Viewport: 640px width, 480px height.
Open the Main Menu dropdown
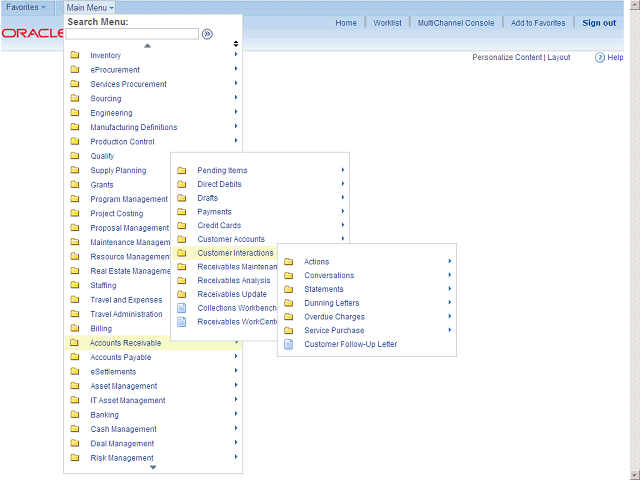(89, 7)
